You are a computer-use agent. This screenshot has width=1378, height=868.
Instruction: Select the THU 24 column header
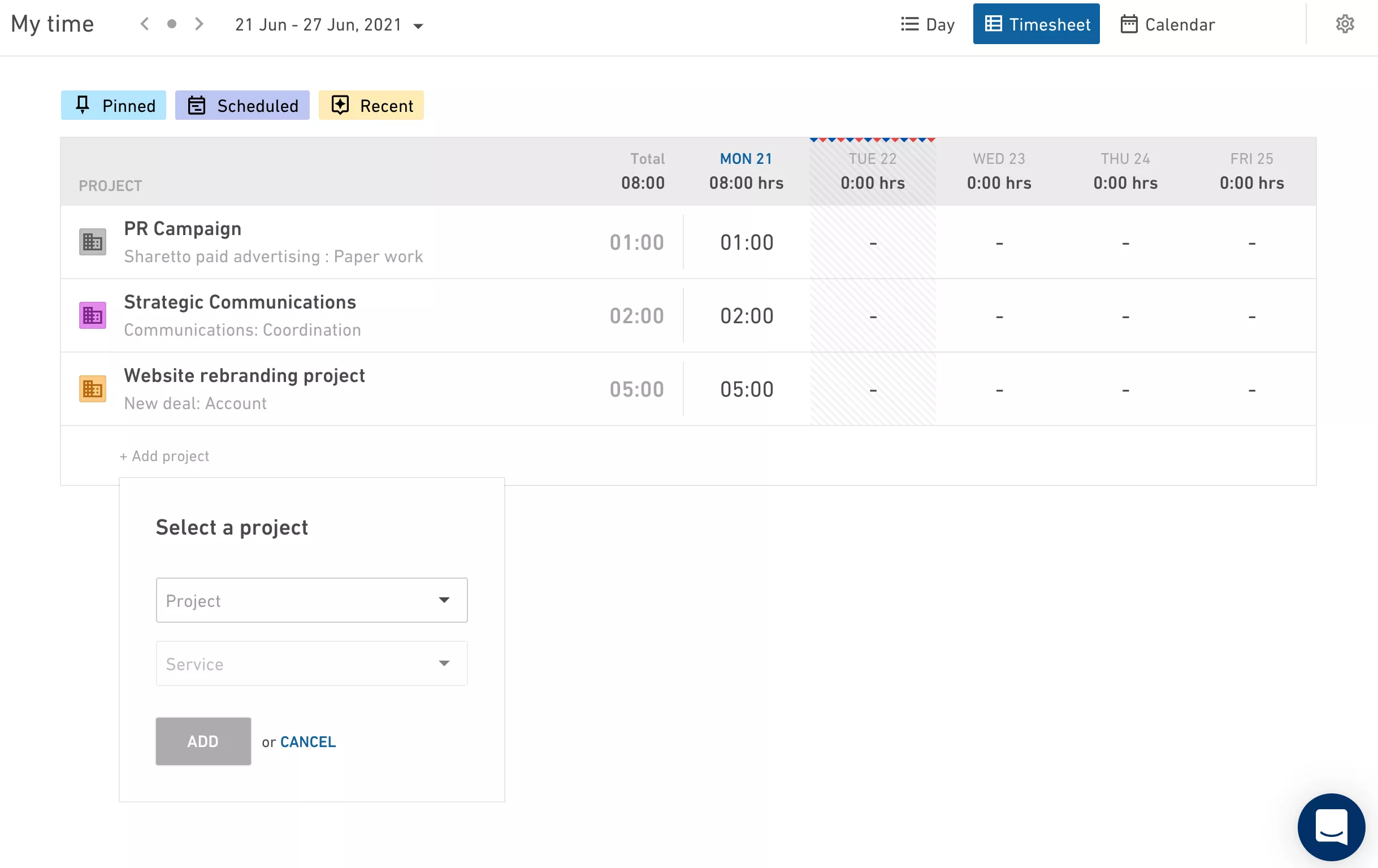tap(1126, 171)
